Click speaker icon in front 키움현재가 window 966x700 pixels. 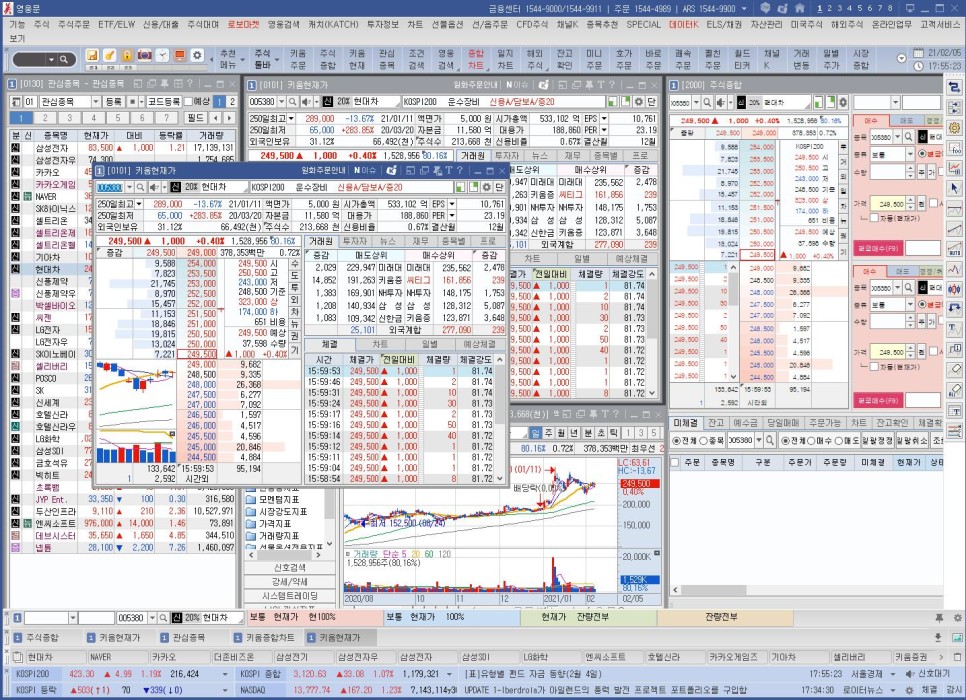coord(155,187)
